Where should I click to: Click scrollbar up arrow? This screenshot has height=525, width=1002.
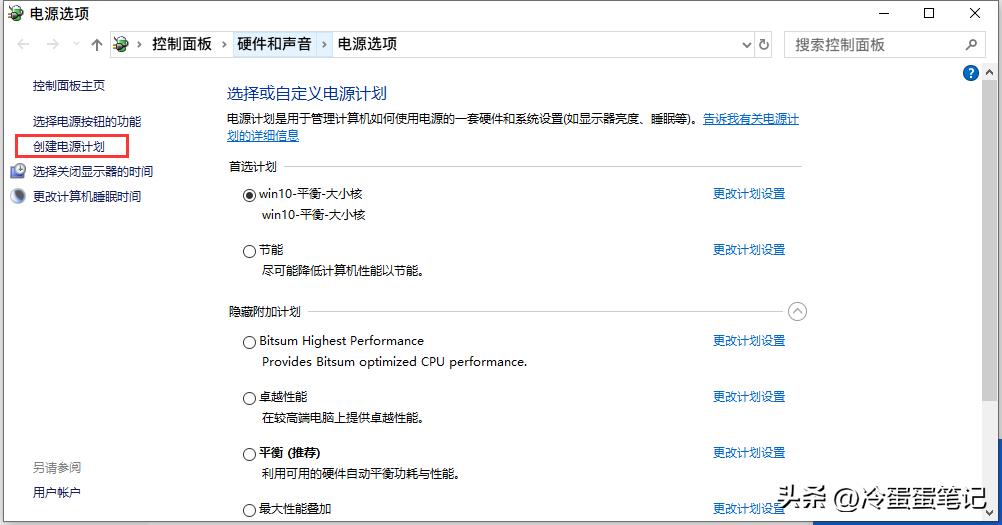990,72
